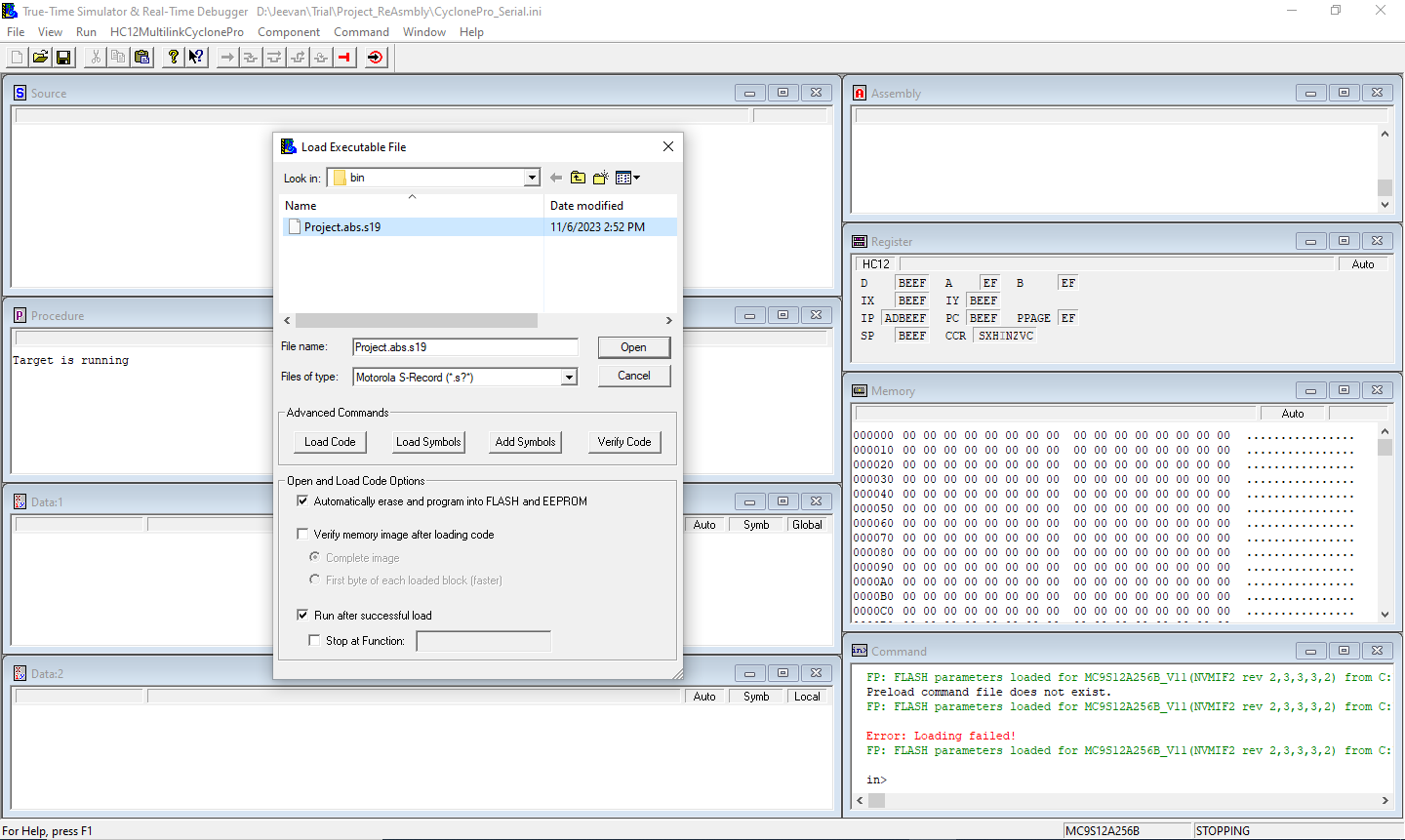
Task: Disable Run after successful load option
Action: (x=303, y=615)
